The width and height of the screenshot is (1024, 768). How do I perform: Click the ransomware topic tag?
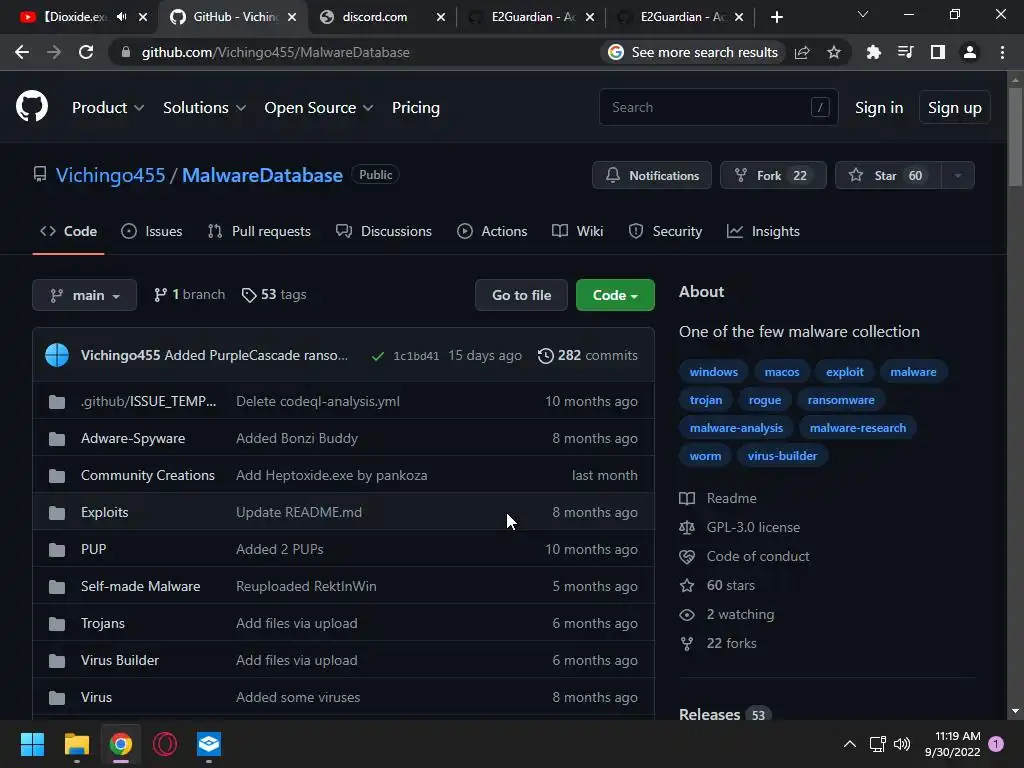click(x=840, y=400)
